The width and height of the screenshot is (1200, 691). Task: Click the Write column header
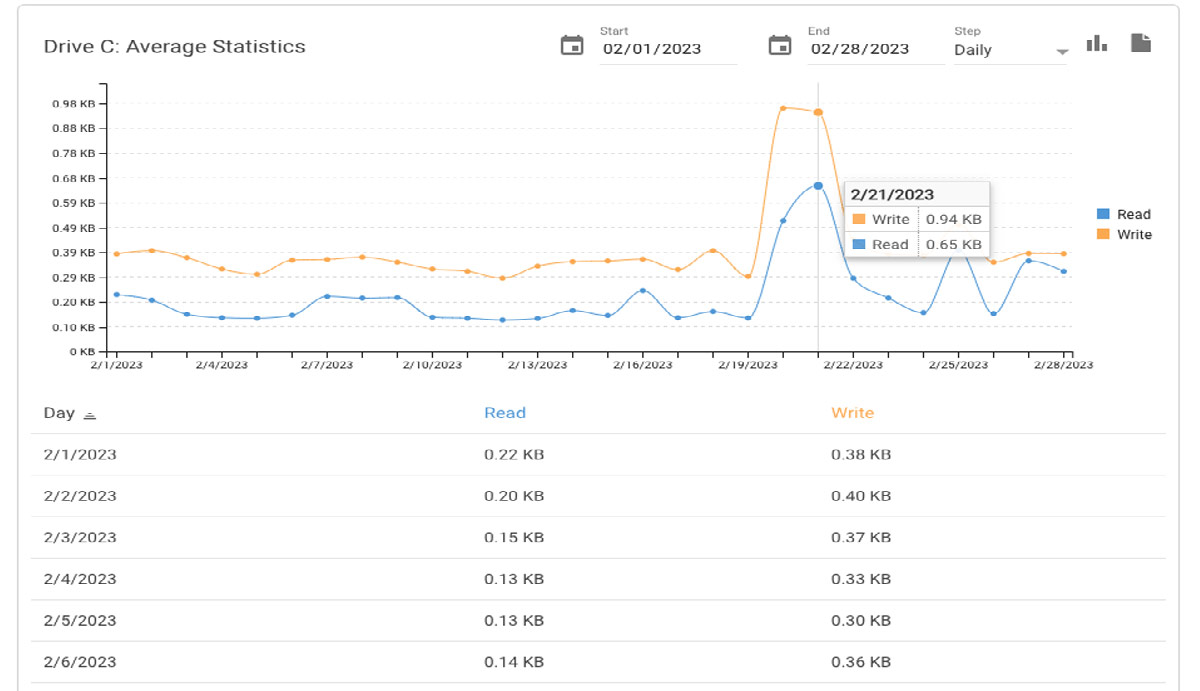852,413
